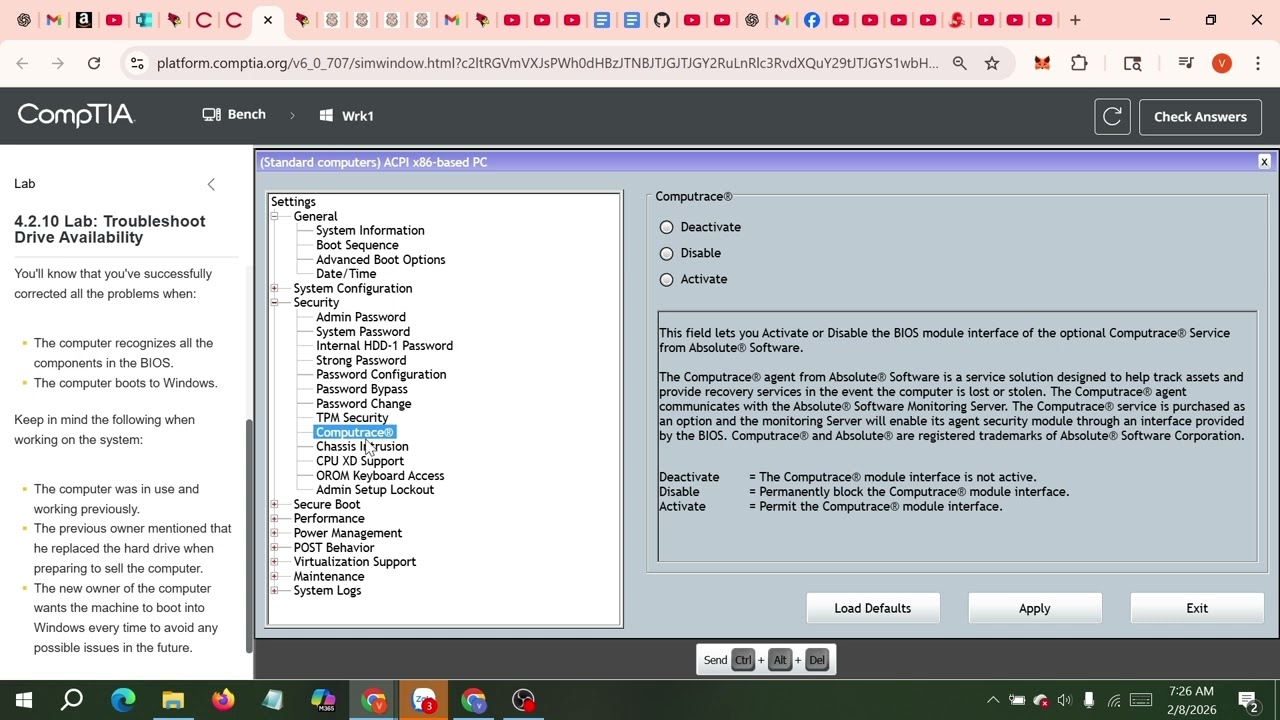
Task: Bookmark this page with star icon
Action: click(x=992, y=63)
